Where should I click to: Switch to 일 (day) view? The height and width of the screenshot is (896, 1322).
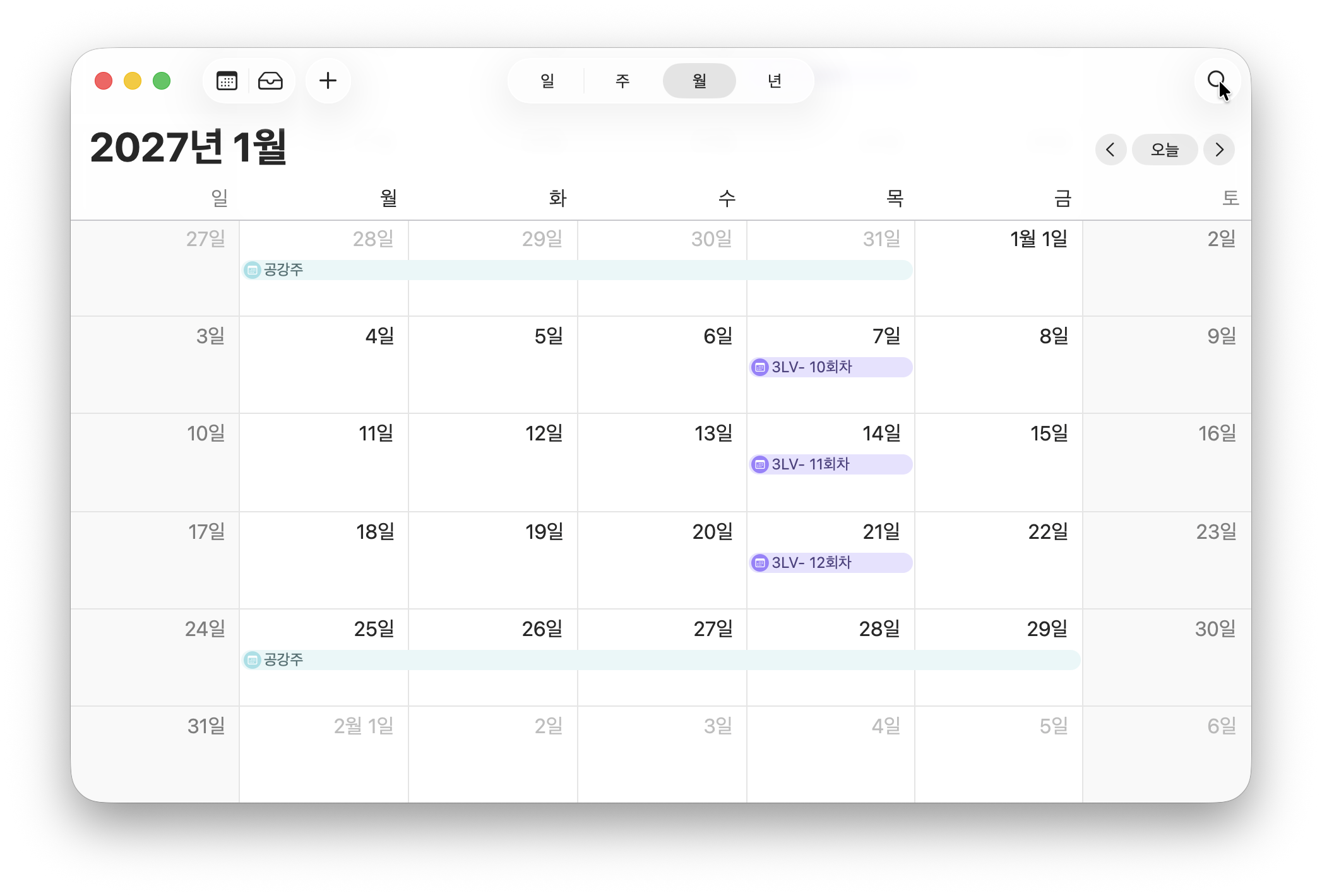(547, 81)
